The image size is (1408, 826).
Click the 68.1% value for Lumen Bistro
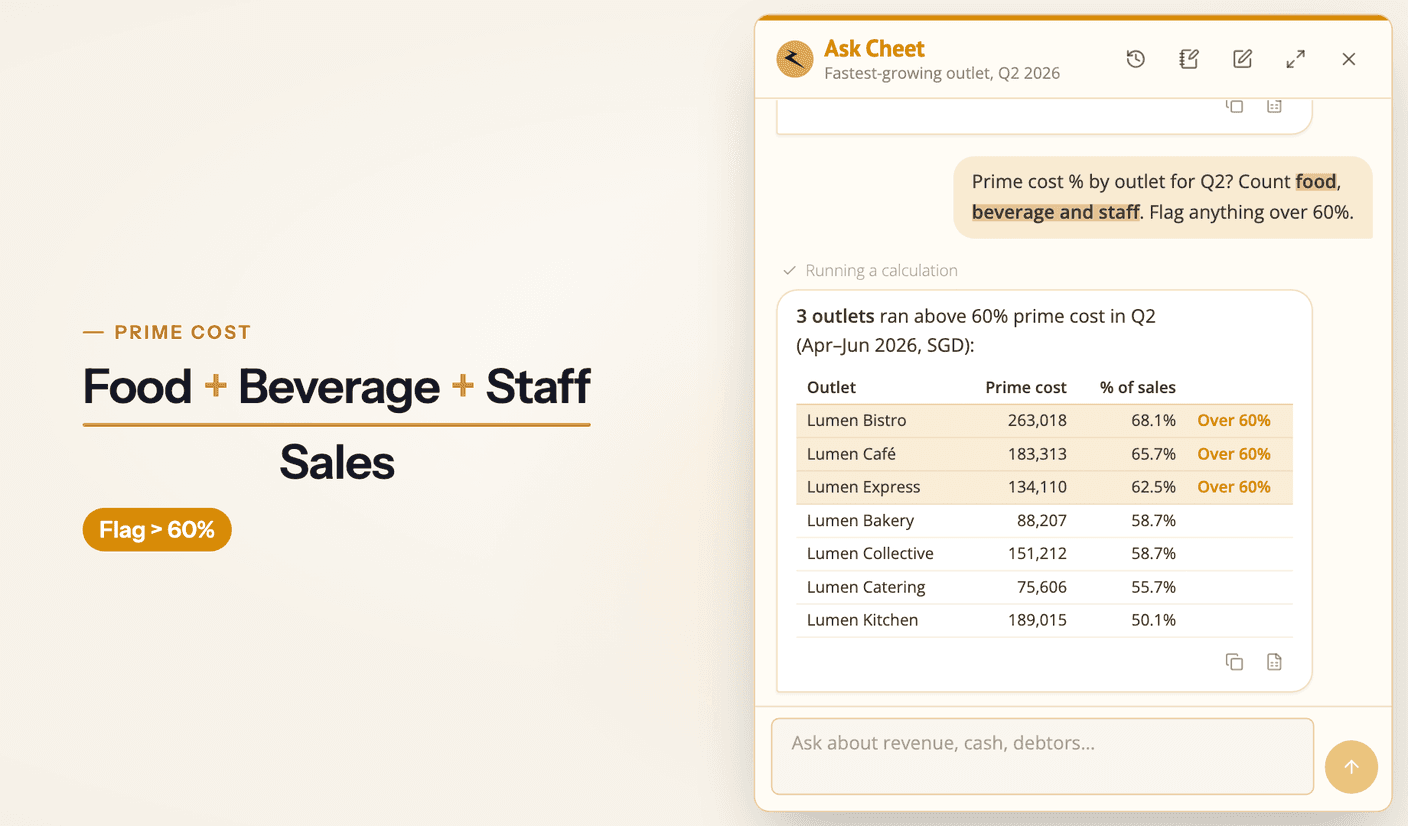click(x=1154, y=421)
